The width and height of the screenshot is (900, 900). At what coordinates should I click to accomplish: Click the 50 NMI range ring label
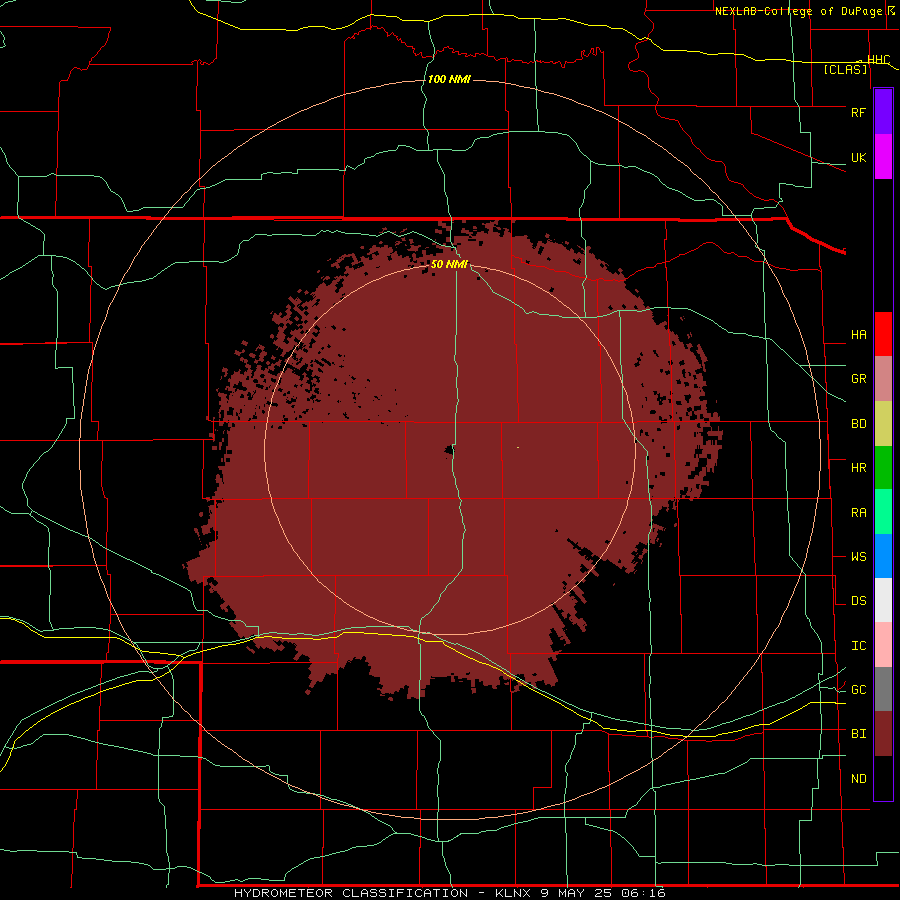click(449, 264)
